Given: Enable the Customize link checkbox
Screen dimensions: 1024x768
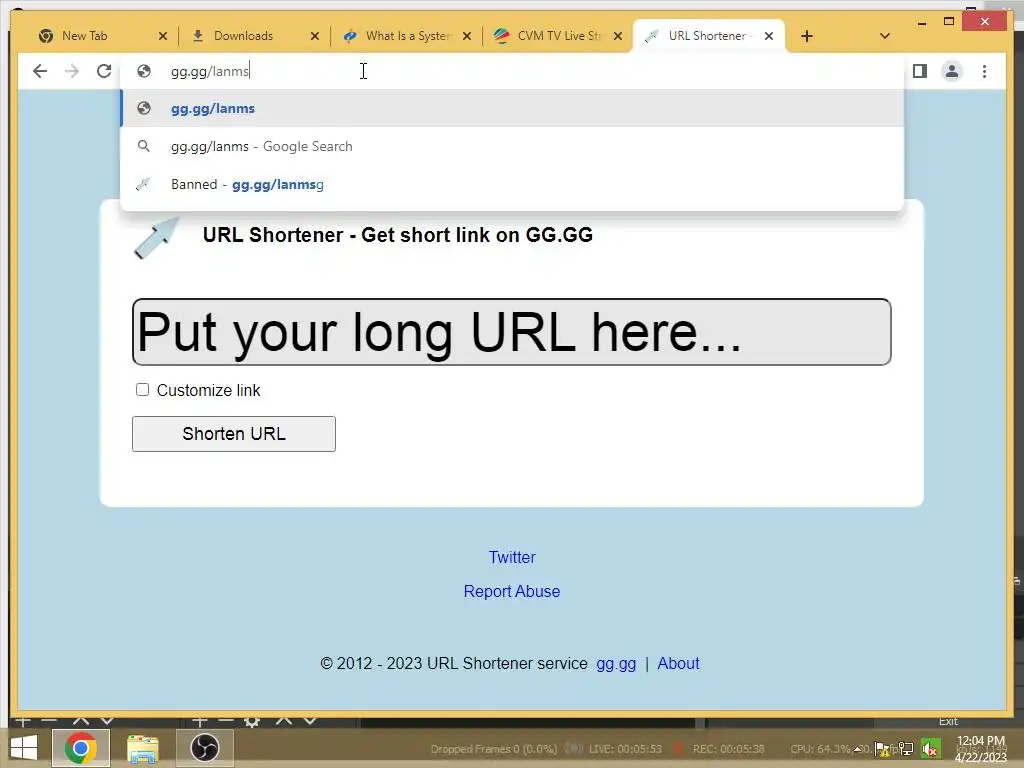Looking at the screenshot, I should coord(142,390).
